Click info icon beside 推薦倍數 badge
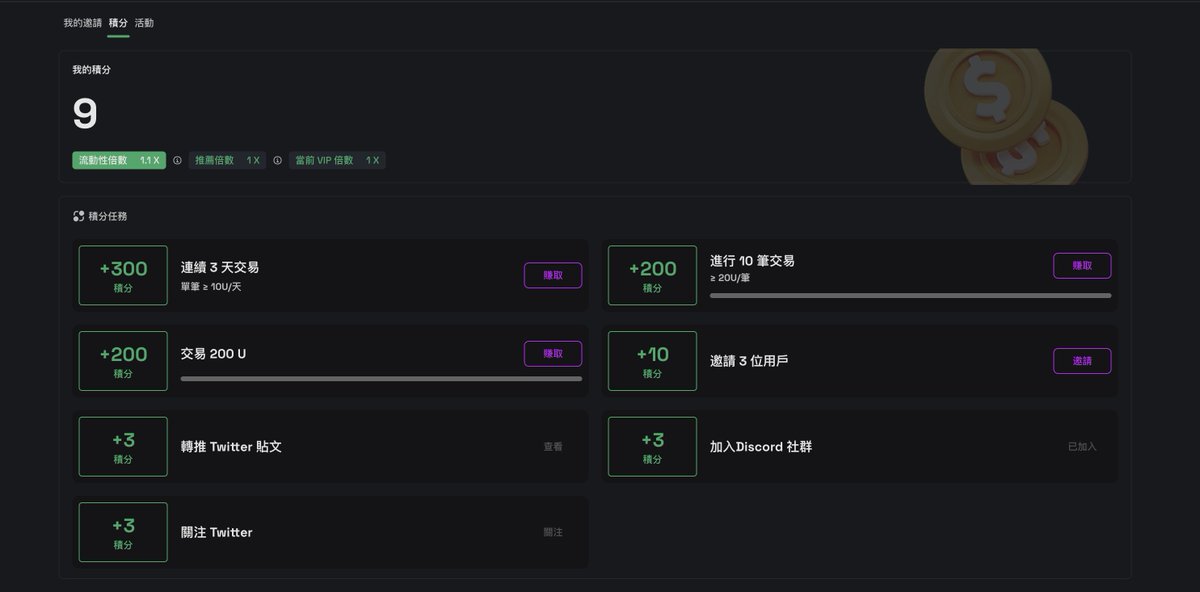Viewport: 1200px width, 592px height. [277, 160]
